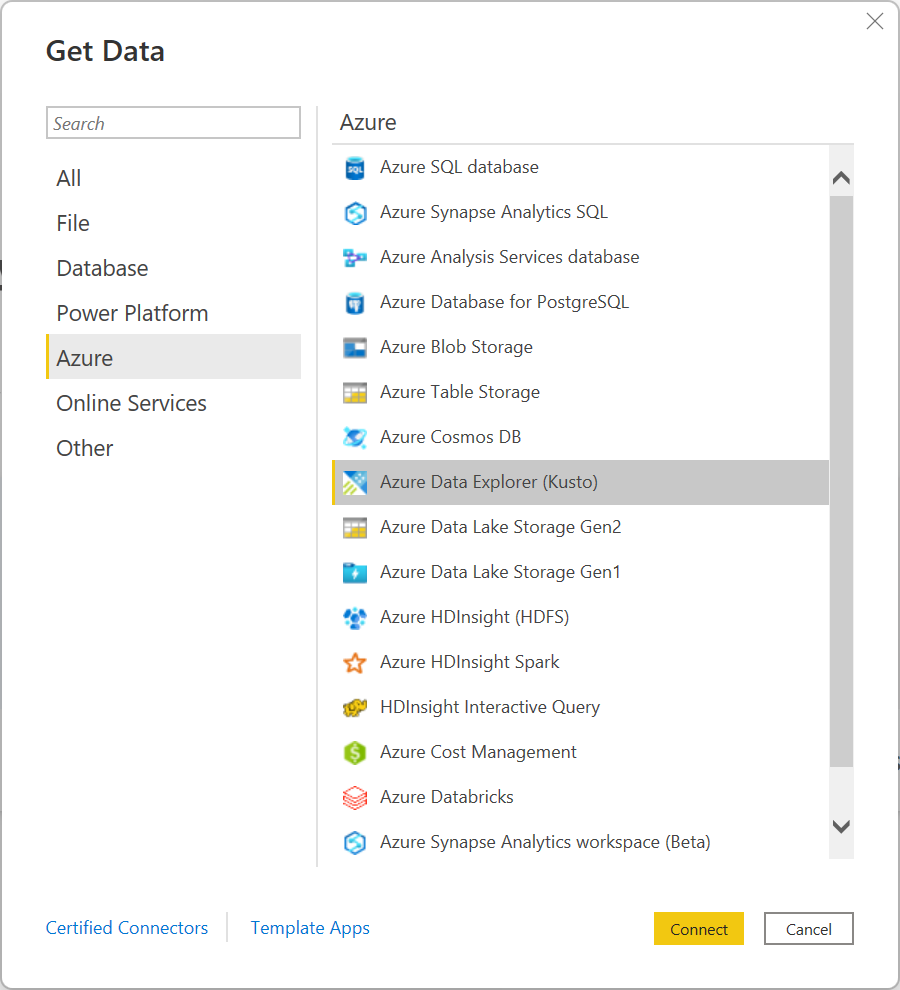Select the Azure SQL database icon
Image resolution: width=900 pixels, height=990 pixels.
pyautogui.click(x=355, y=168)
